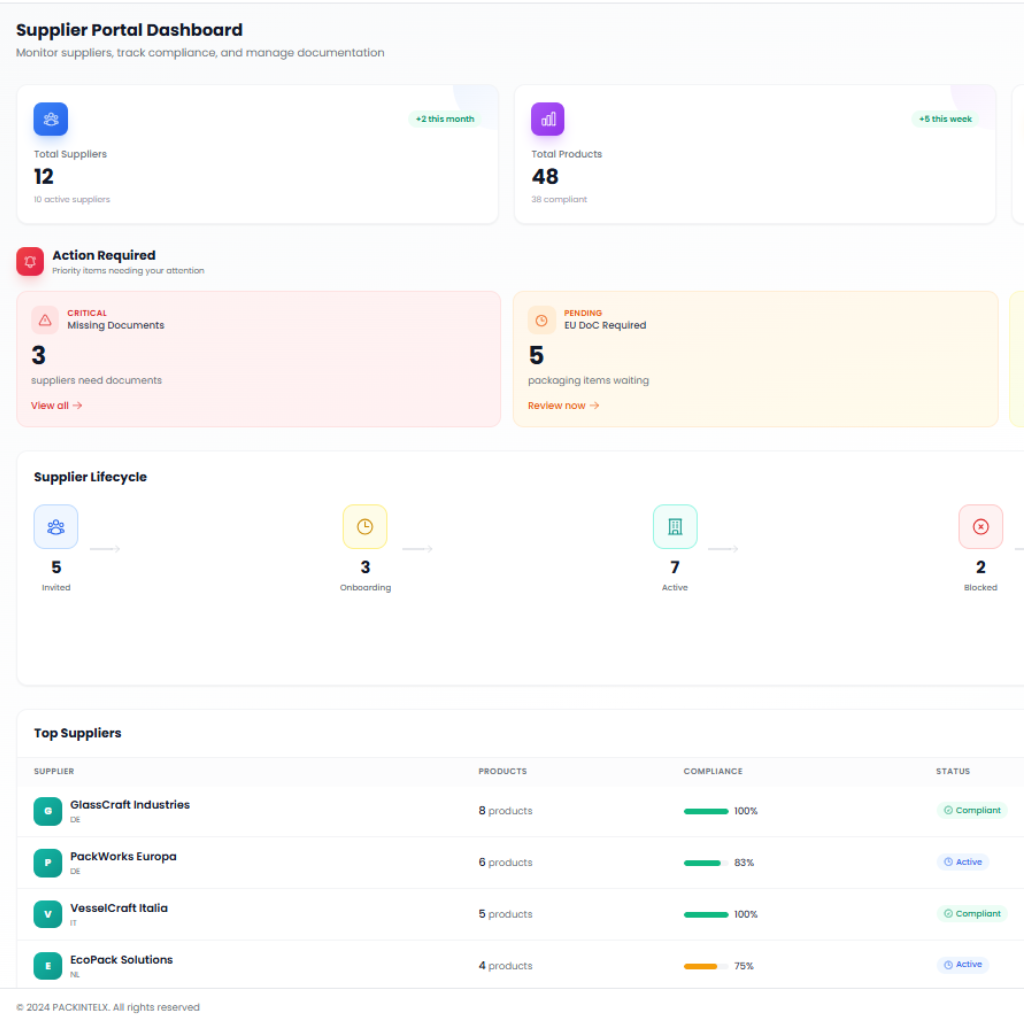Image resolution: width=1024 pixels, height=1024 pixels.
Task: Select the Onboarding lifecycle clock icon
Action: (x=365, y=527)
